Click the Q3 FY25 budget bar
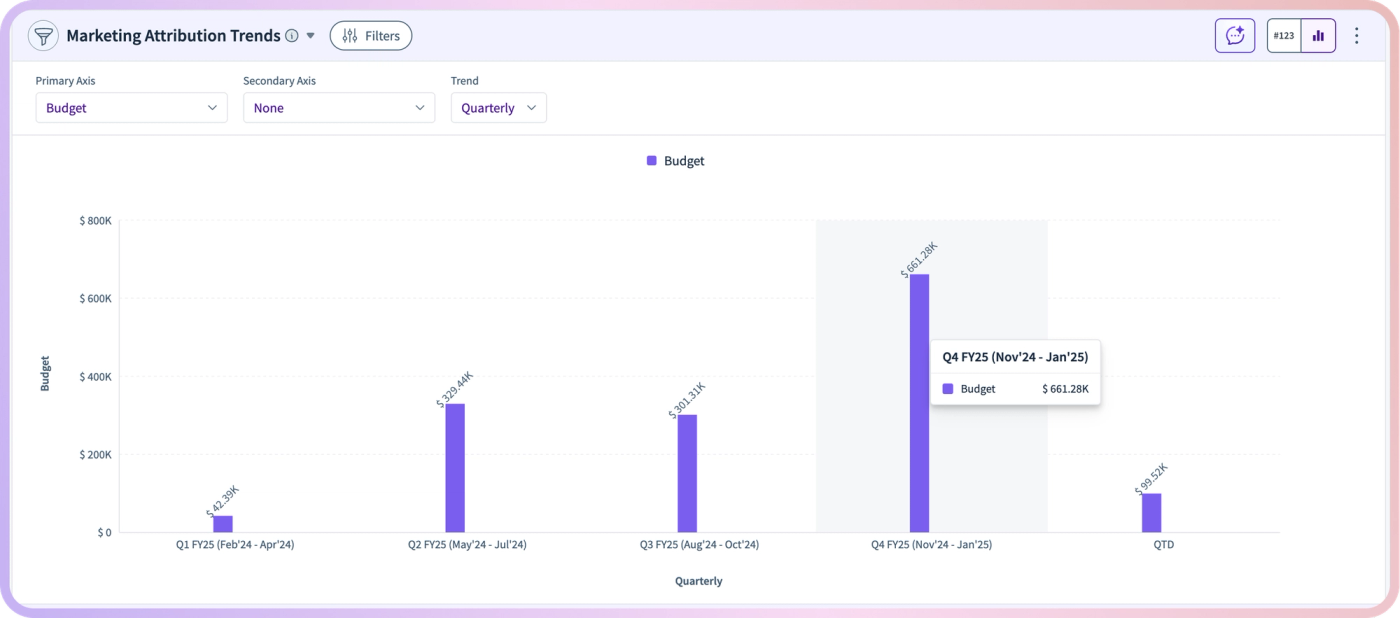The height and width of the screenshot is (618, 1400). click(x=687, y=473)
